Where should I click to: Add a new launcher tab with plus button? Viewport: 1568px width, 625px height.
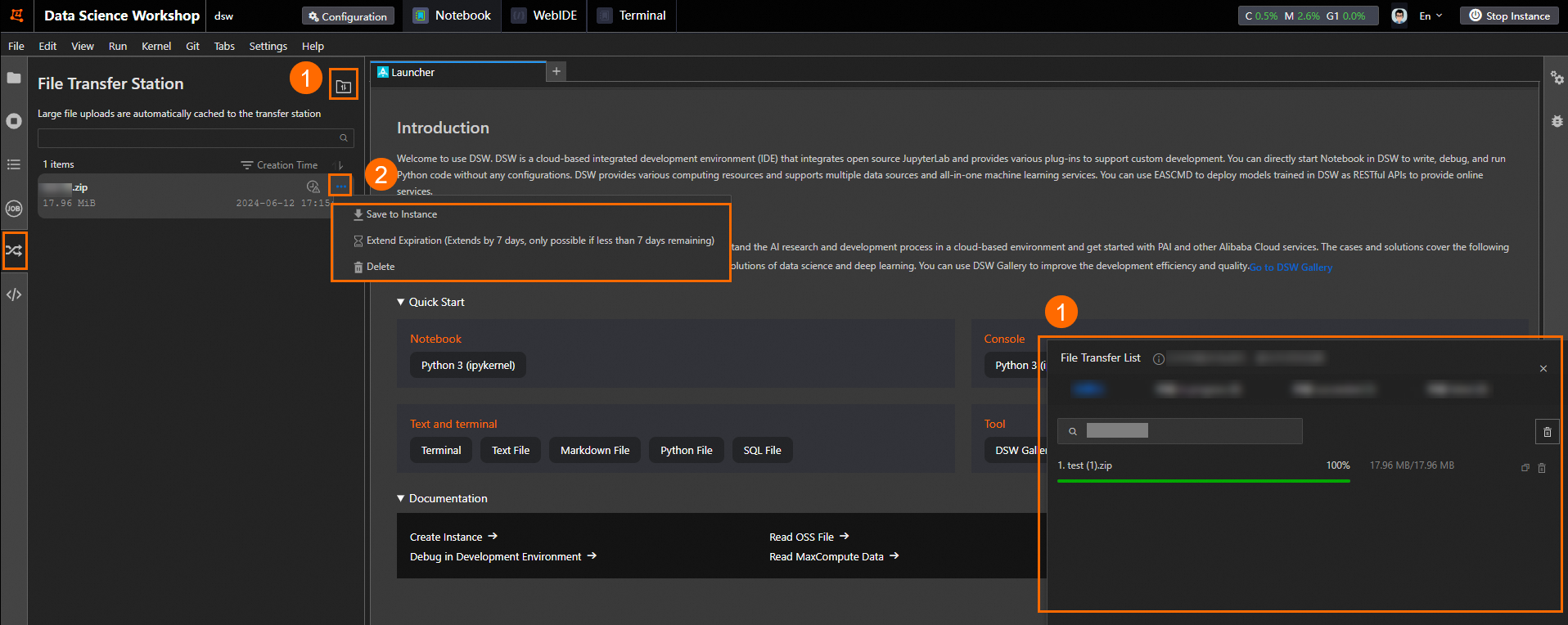coord(556,72)
